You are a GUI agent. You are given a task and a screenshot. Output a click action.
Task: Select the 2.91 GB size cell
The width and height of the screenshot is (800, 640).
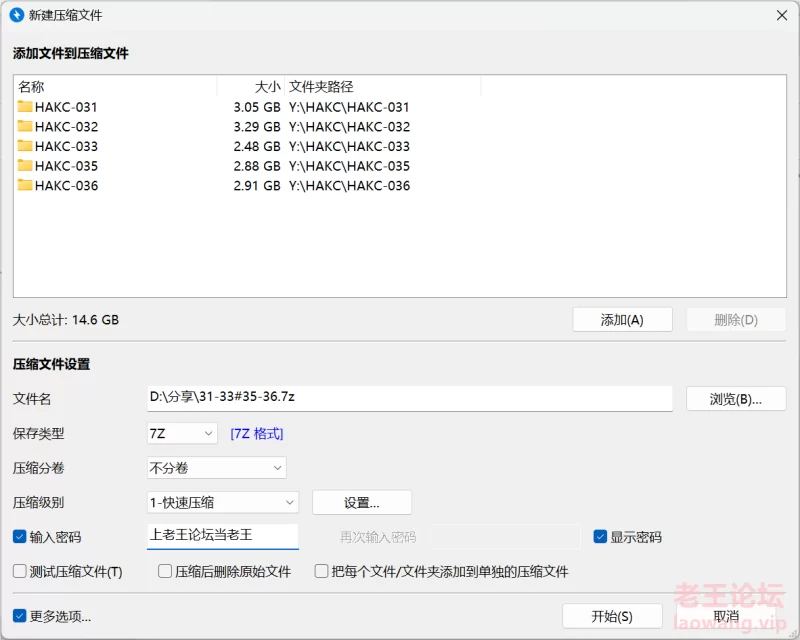[257, 186]
